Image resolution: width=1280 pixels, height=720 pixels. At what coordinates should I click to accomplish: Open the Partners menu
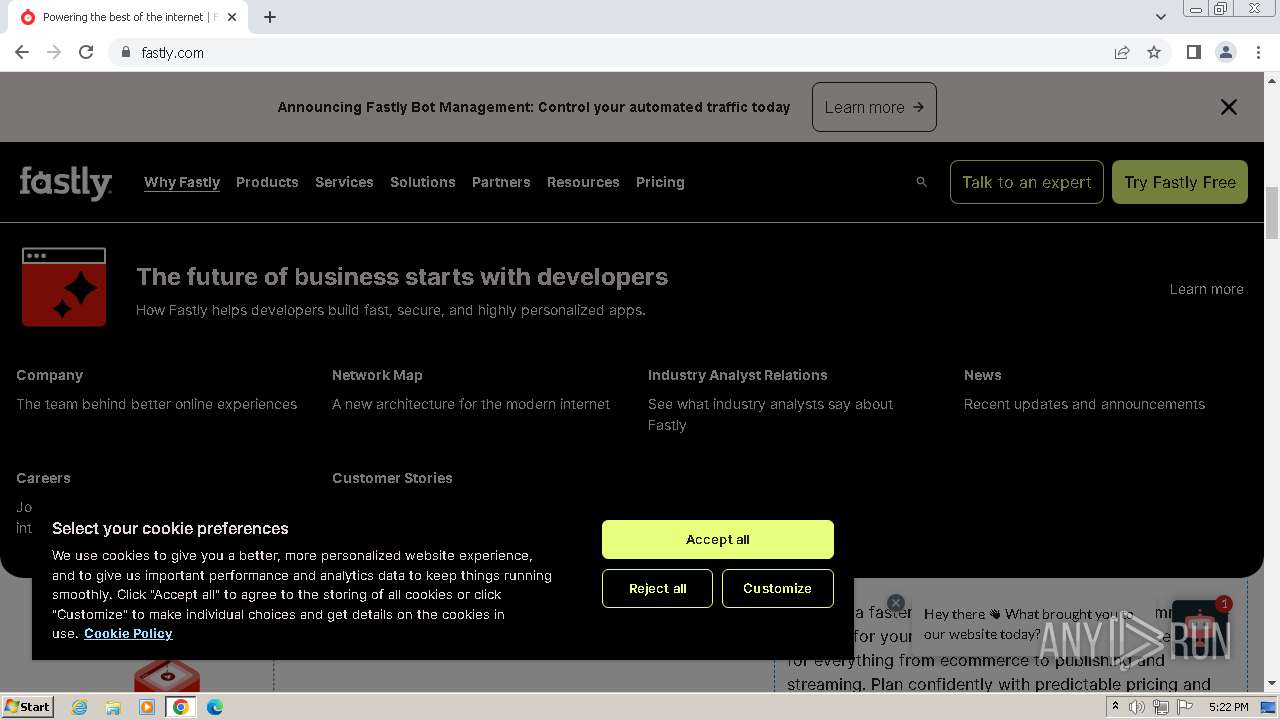(x=501, y=182)
